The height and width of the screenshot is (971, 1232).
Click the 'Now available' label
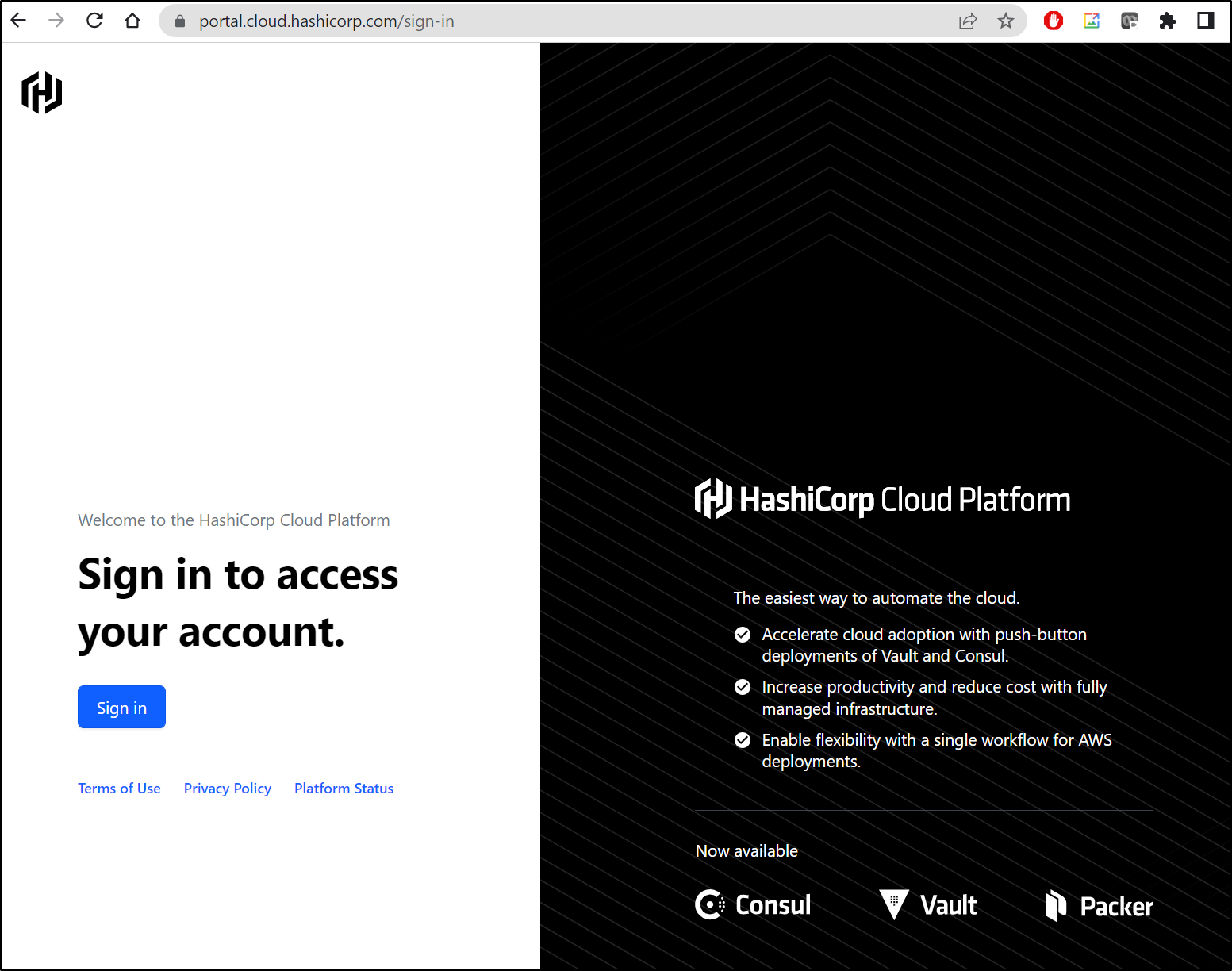746,851
